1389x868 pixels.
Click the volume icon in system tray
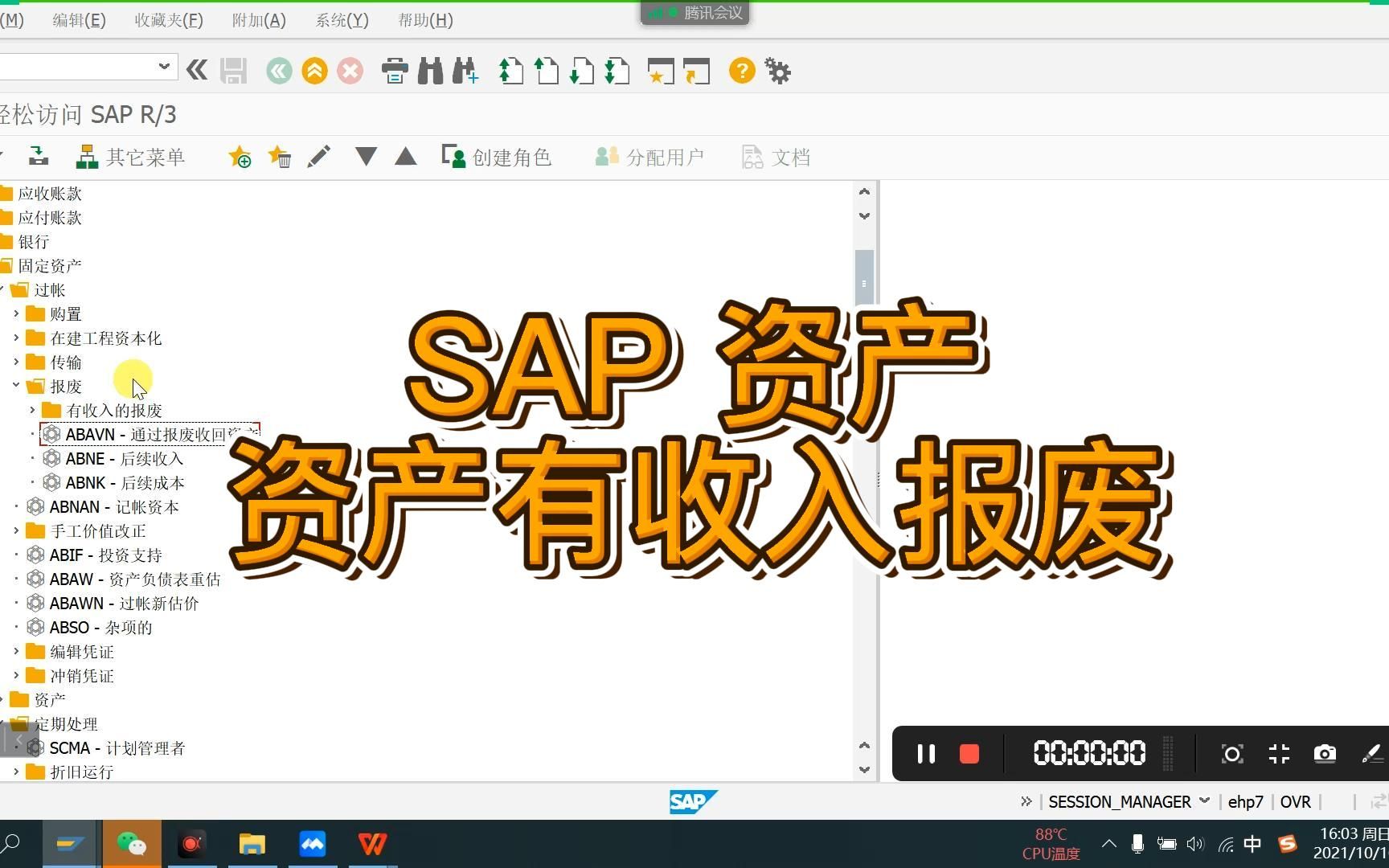click(x=1195, y=843)
